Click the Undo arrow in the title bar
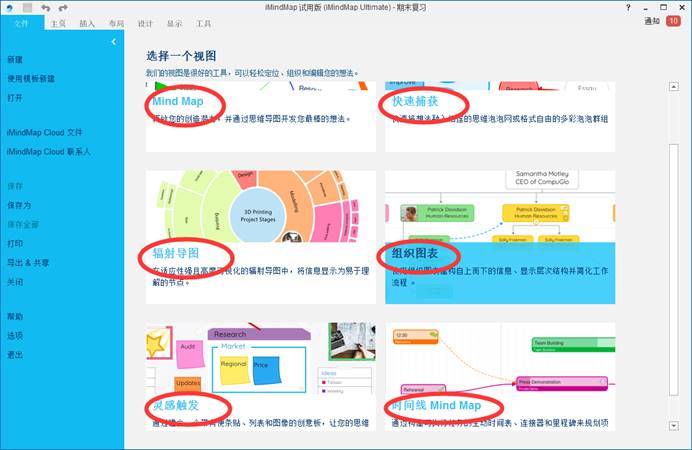692x450 pixels. coord(45,8)
